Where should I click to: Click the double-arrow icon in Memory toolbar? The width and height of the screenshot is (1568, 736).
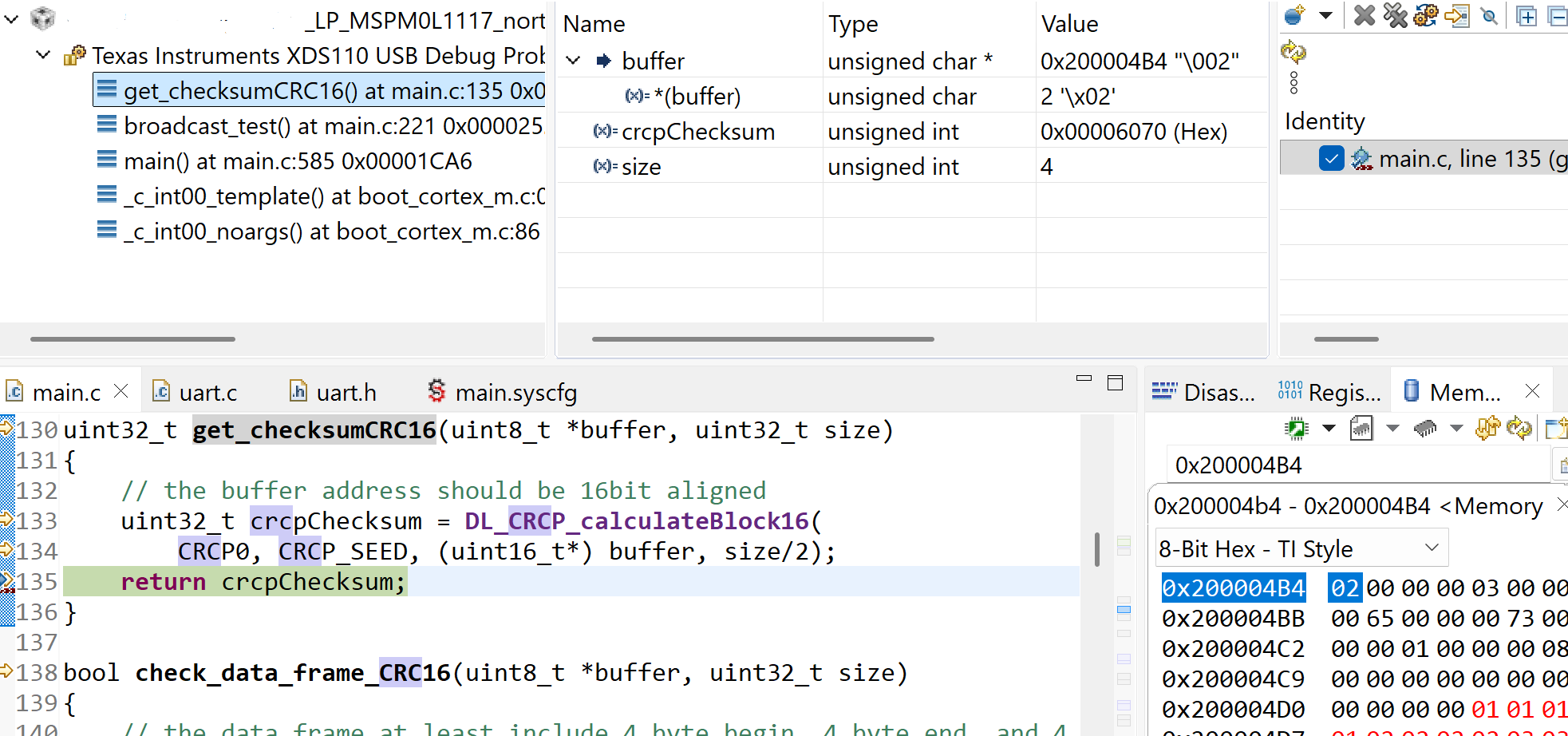tap(1487, 429)
